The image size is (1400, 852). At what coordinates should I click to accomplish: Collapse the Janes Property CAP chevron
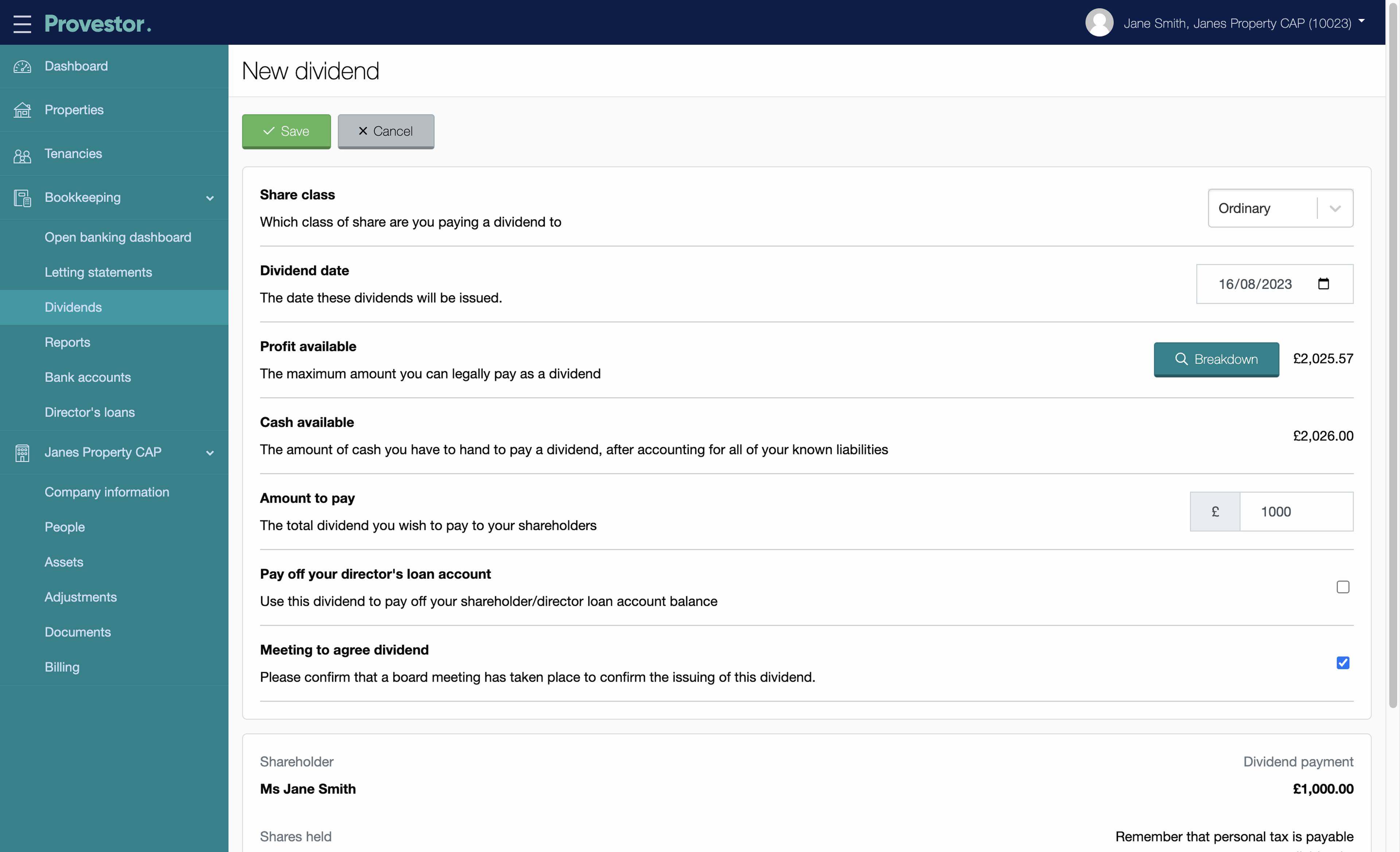coord(210,453)
